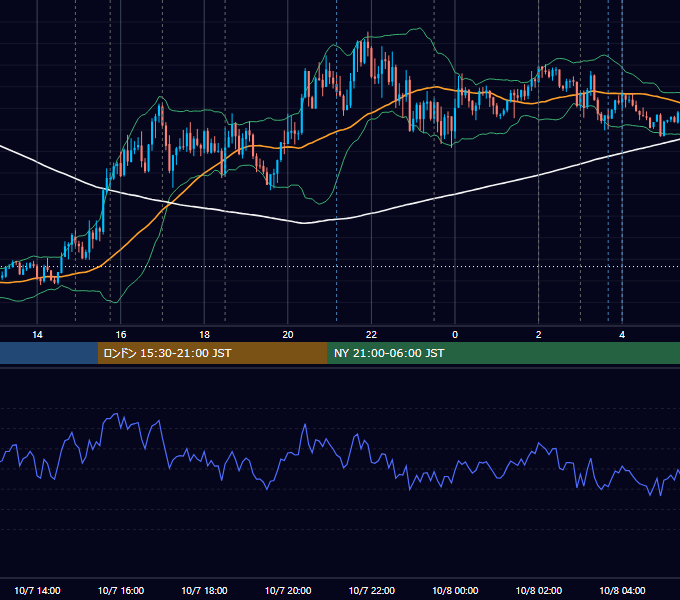
Task: Click the 10/8 02:00 date label
Action: point(539,590)
